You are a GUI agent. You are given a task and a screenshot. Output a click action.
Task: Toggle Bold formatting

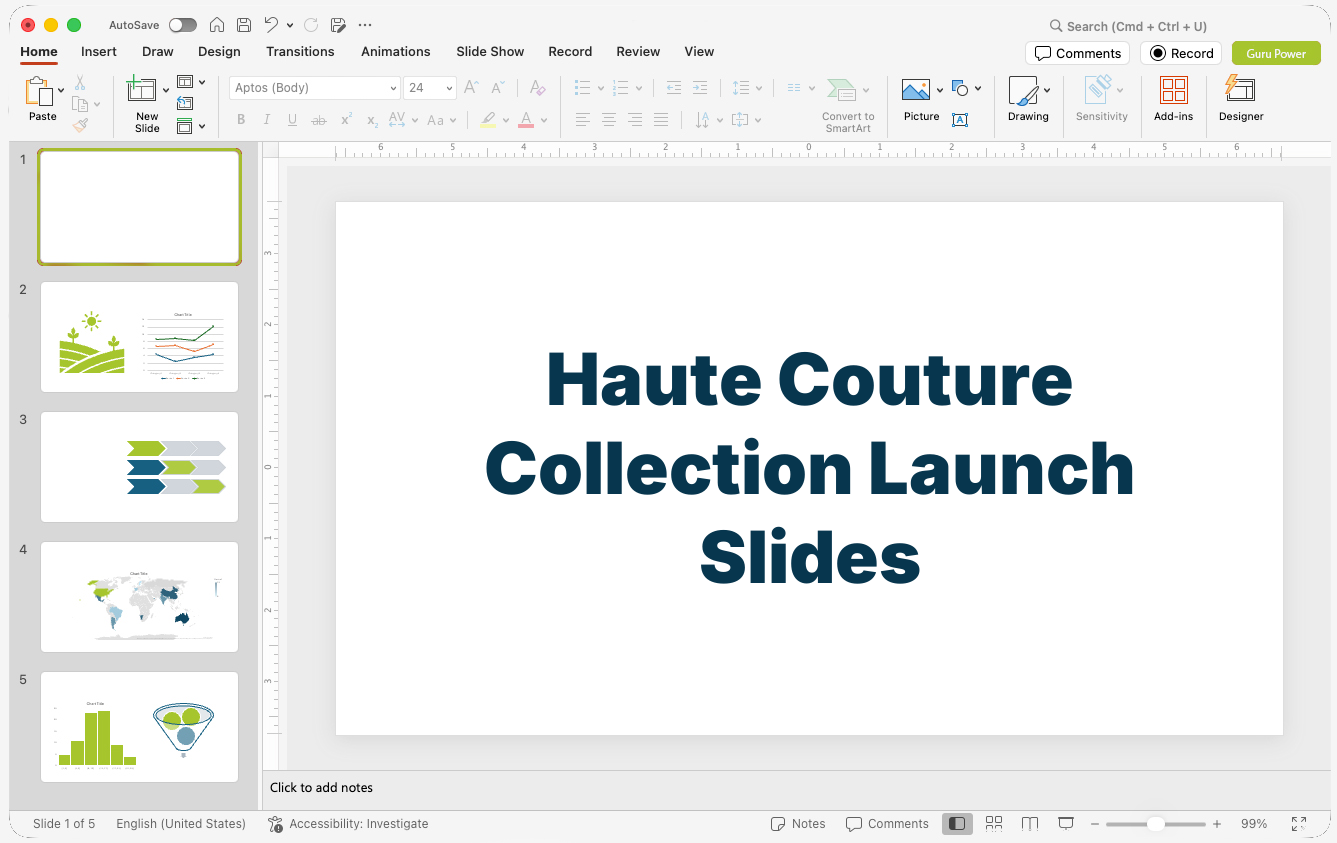[241, 120]
